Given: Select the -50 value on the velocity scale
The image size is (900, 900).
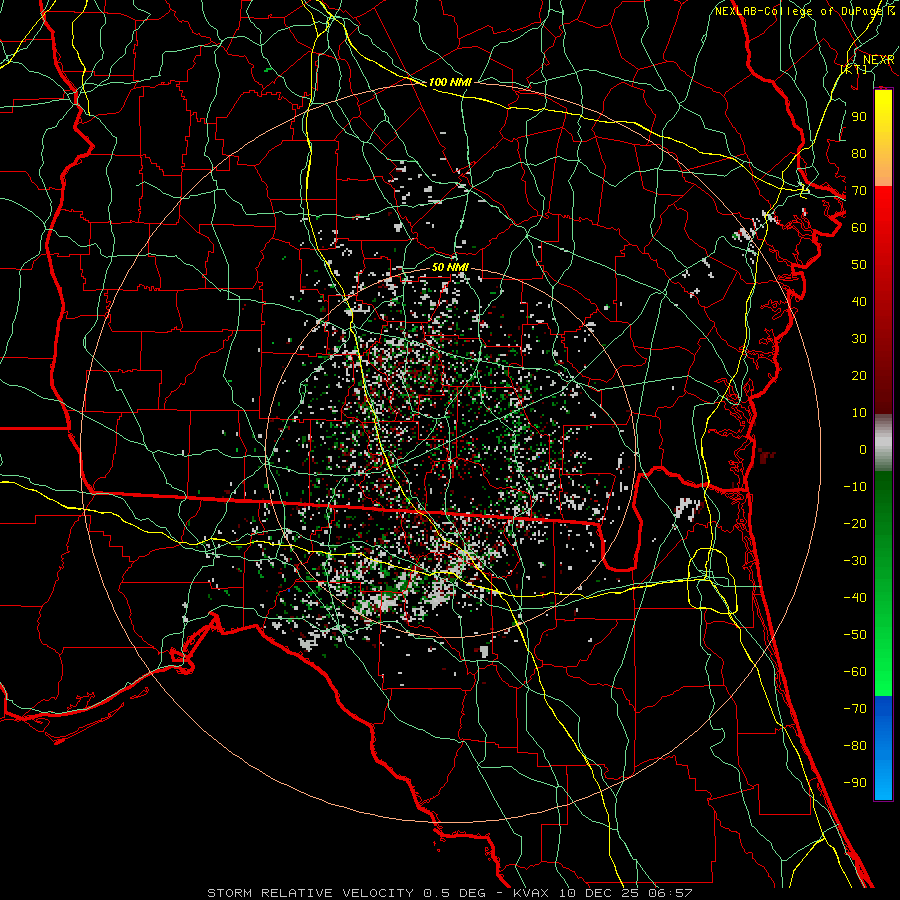Looking at the screenshot, I should click(x=855, y=635).
